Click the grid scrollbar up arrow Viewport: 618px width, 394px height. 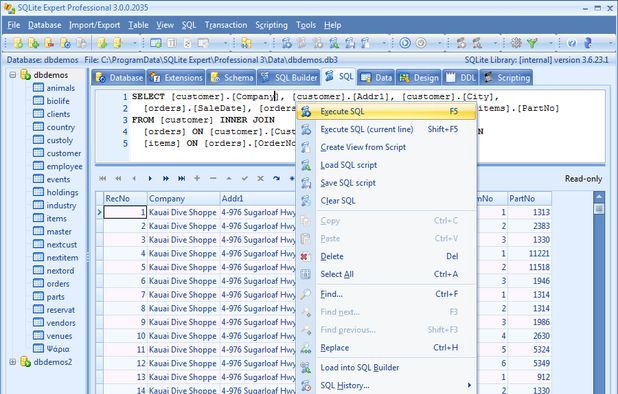click(599, 196)
